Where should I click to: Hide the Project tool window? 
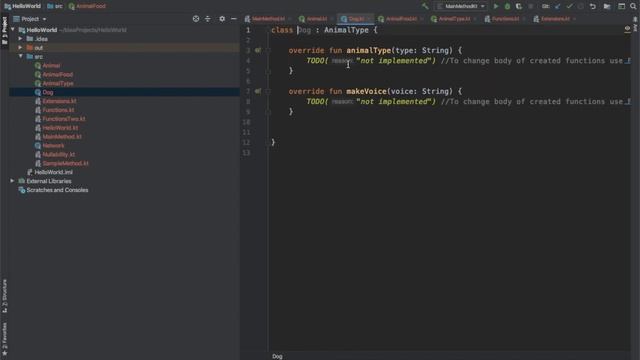point(233,19)
